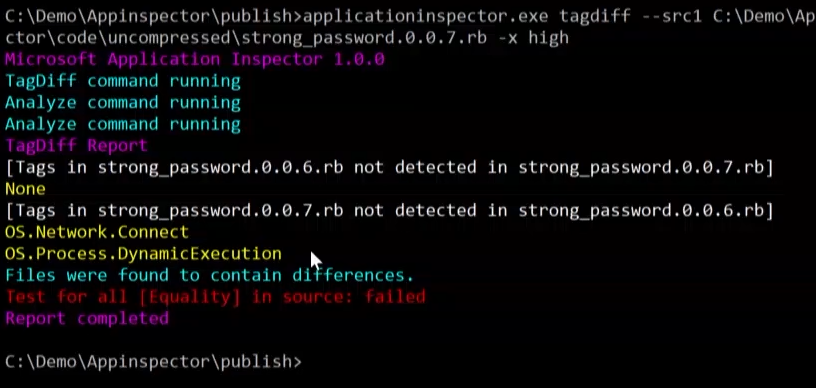Click the 'tagdiff' argument in the command

point(595,16)
